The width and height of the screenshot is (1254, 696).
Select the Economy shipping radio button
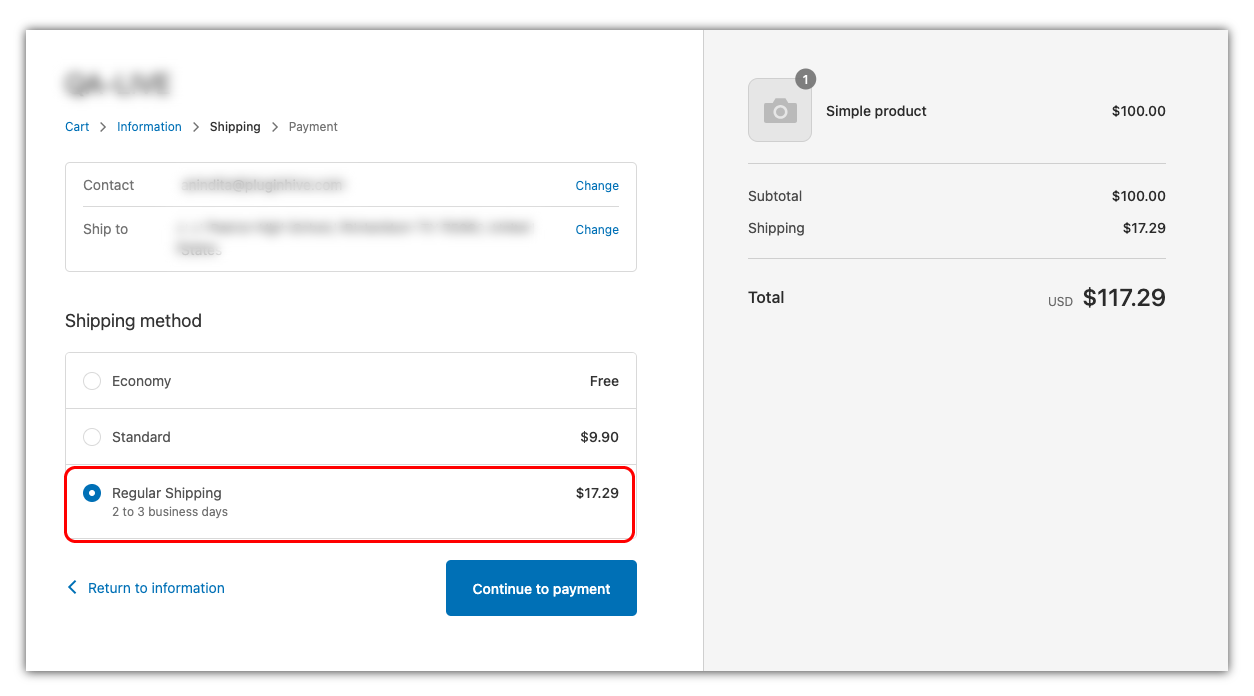pos(92,381)
